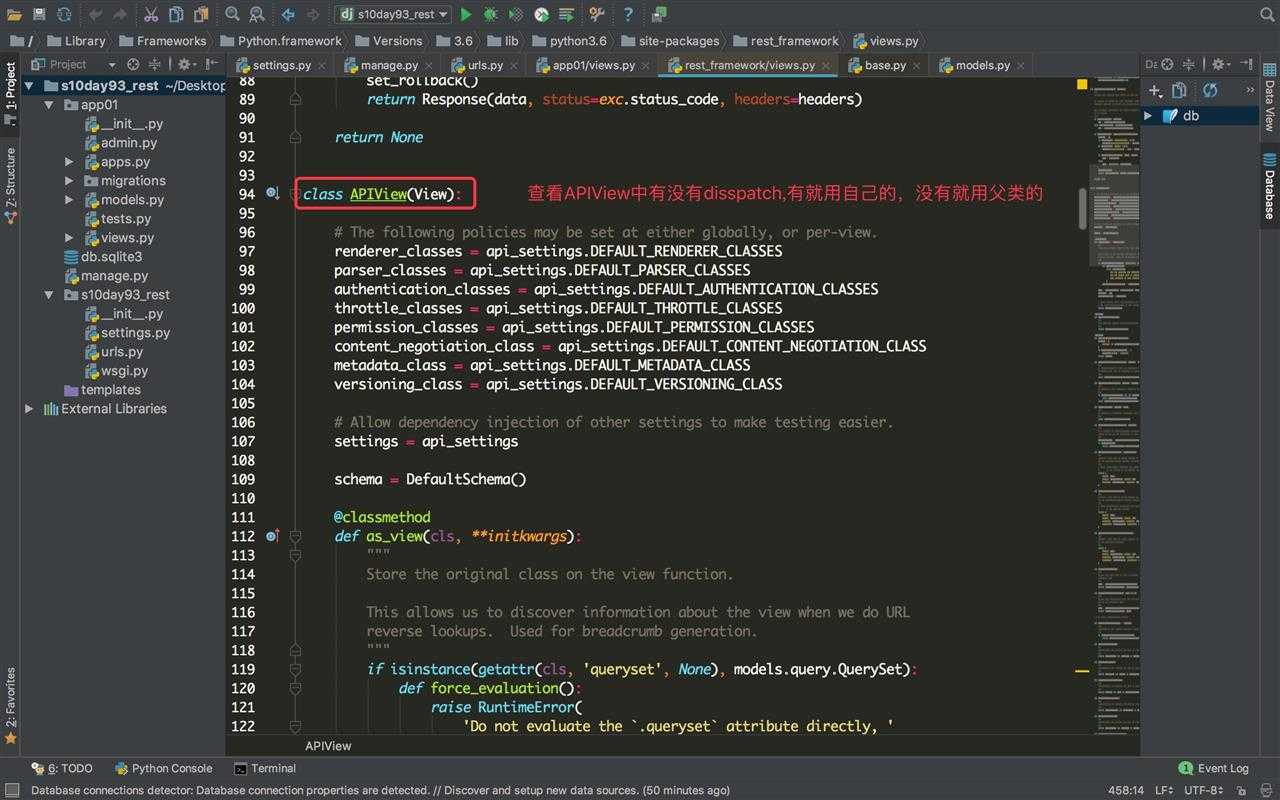This screenshot has height=800, width=1280.
Task: Run with coverage icon
Action: pyautogui.click(x=516, y=14)
